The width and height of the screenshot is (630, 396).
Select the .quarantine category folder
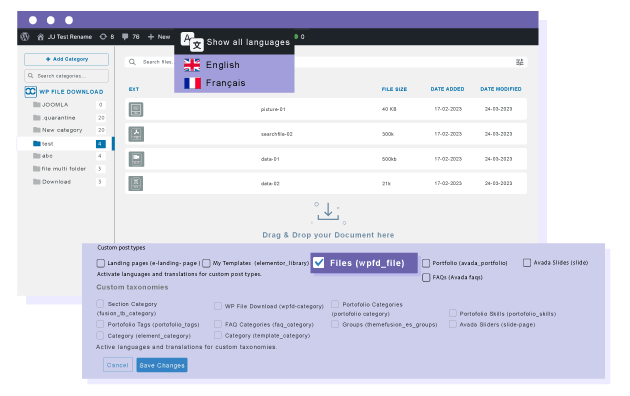pos(54,117)
